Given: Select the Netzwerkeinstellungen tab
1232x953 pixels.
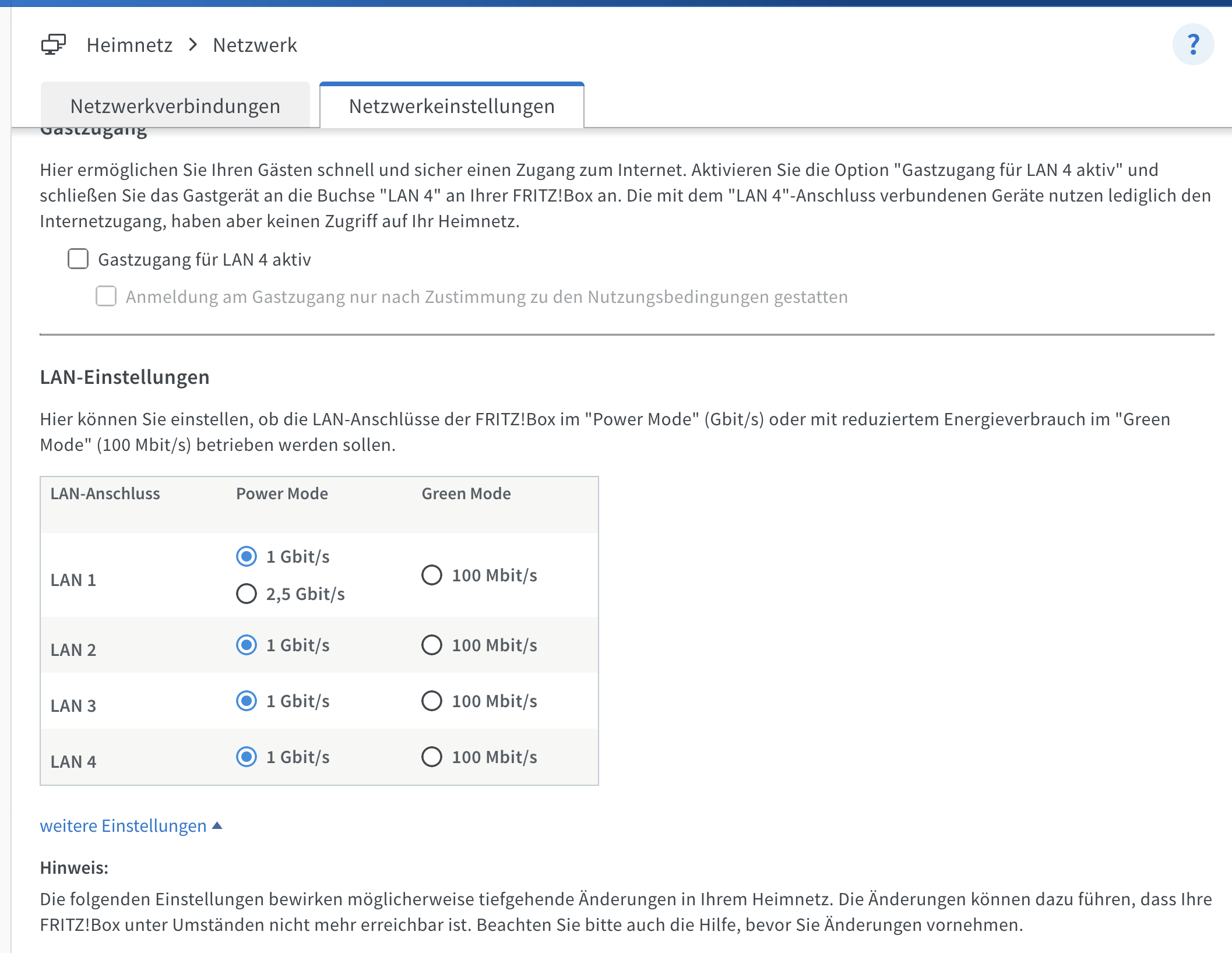Looking at the screenshot, I should (x=452, y=106).
